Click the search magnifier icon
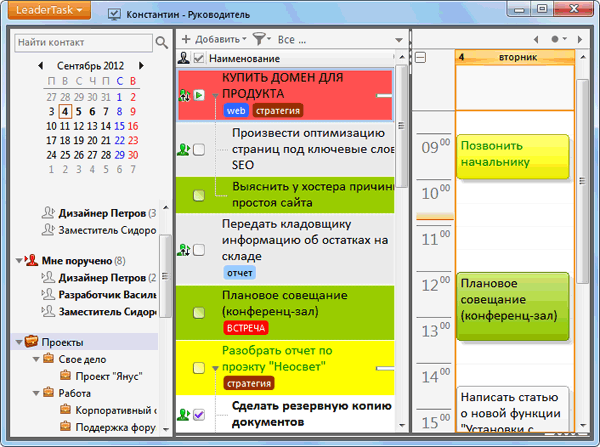Screen dimensions: 600x447 click(161, 42)
